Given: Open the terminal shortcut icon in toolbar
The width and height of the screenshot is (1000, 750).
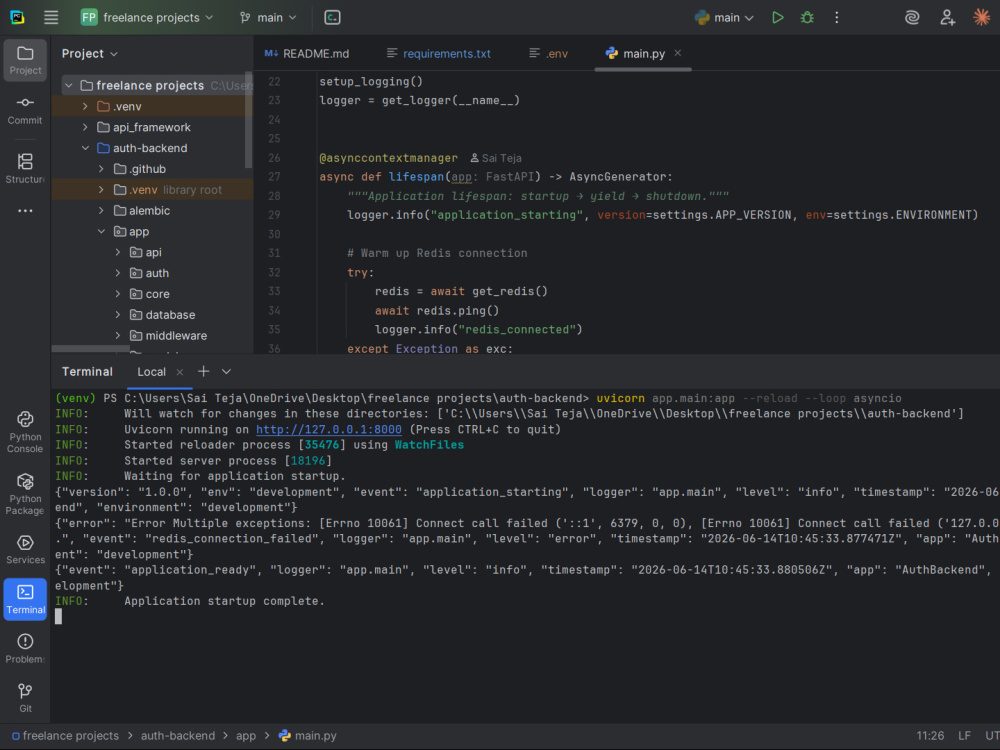Looking at the screenshot, I should pos(332,17).
